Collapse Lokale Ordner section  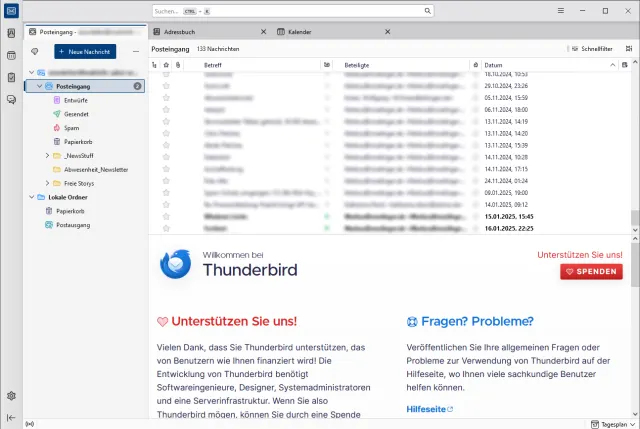click(32, 197)
